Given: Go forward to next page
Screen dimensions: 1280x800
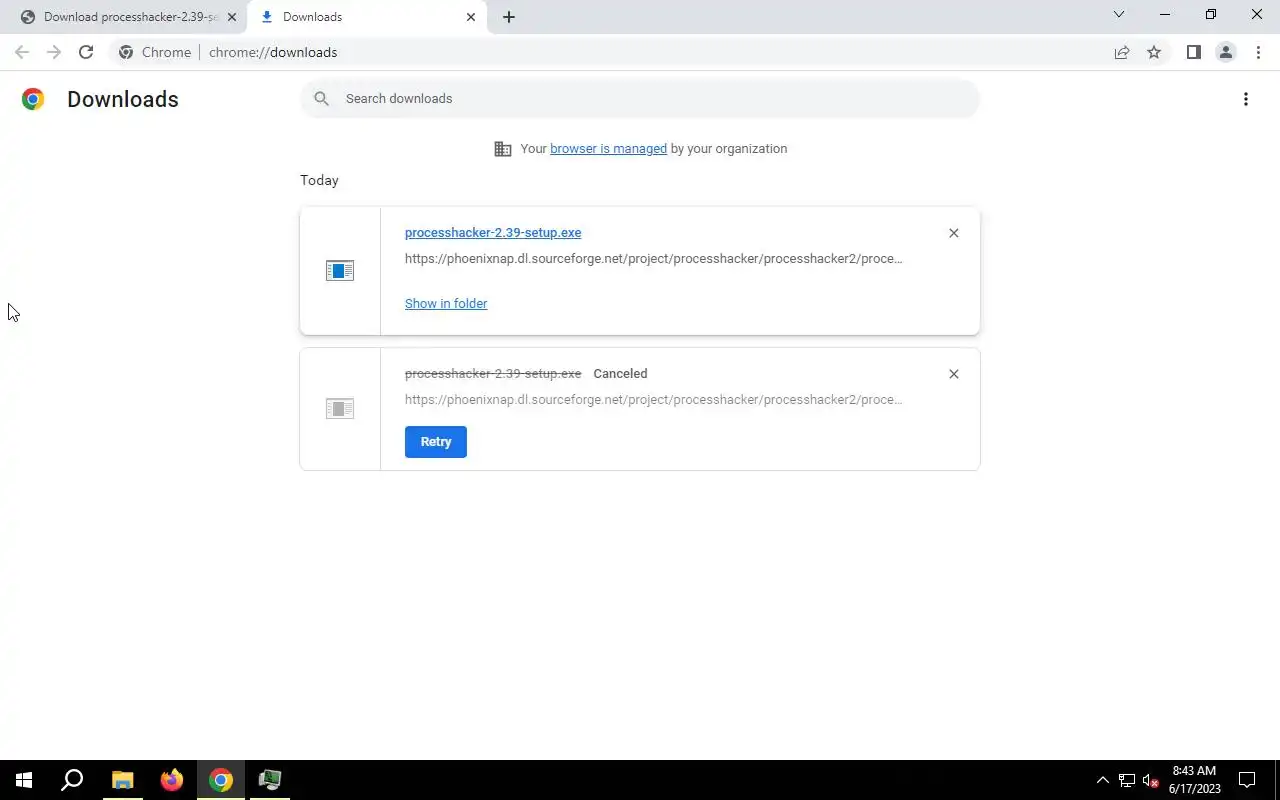Looking at the screenshot, I should point(54,52).
